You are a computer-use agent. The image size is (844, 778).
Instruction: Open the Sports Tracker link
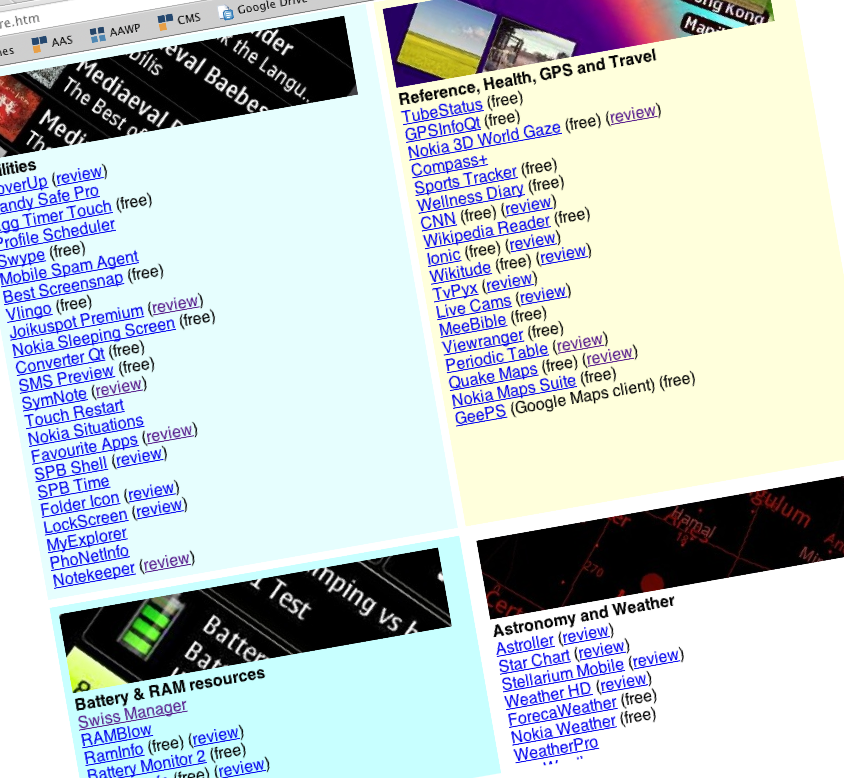[x=466, y=181]
